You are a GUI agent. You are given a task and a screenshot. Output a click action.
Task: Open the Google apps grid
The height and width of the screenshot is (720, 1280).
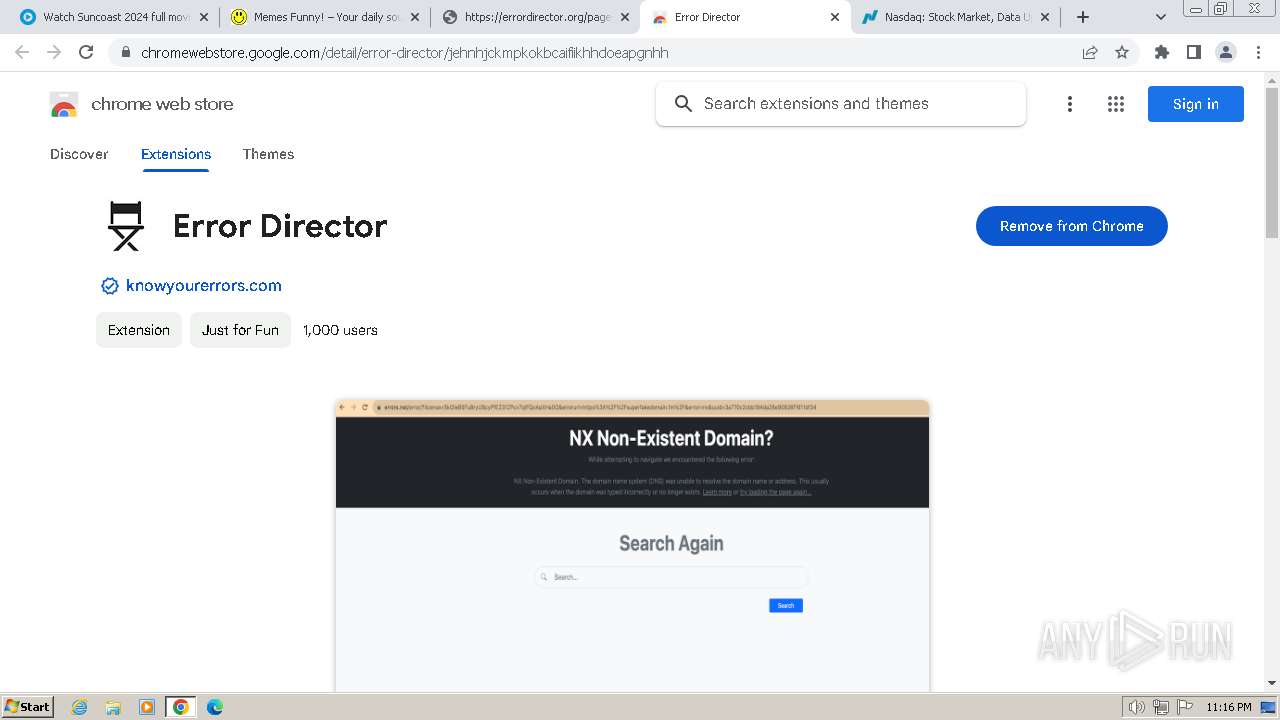coord(1116,104)
